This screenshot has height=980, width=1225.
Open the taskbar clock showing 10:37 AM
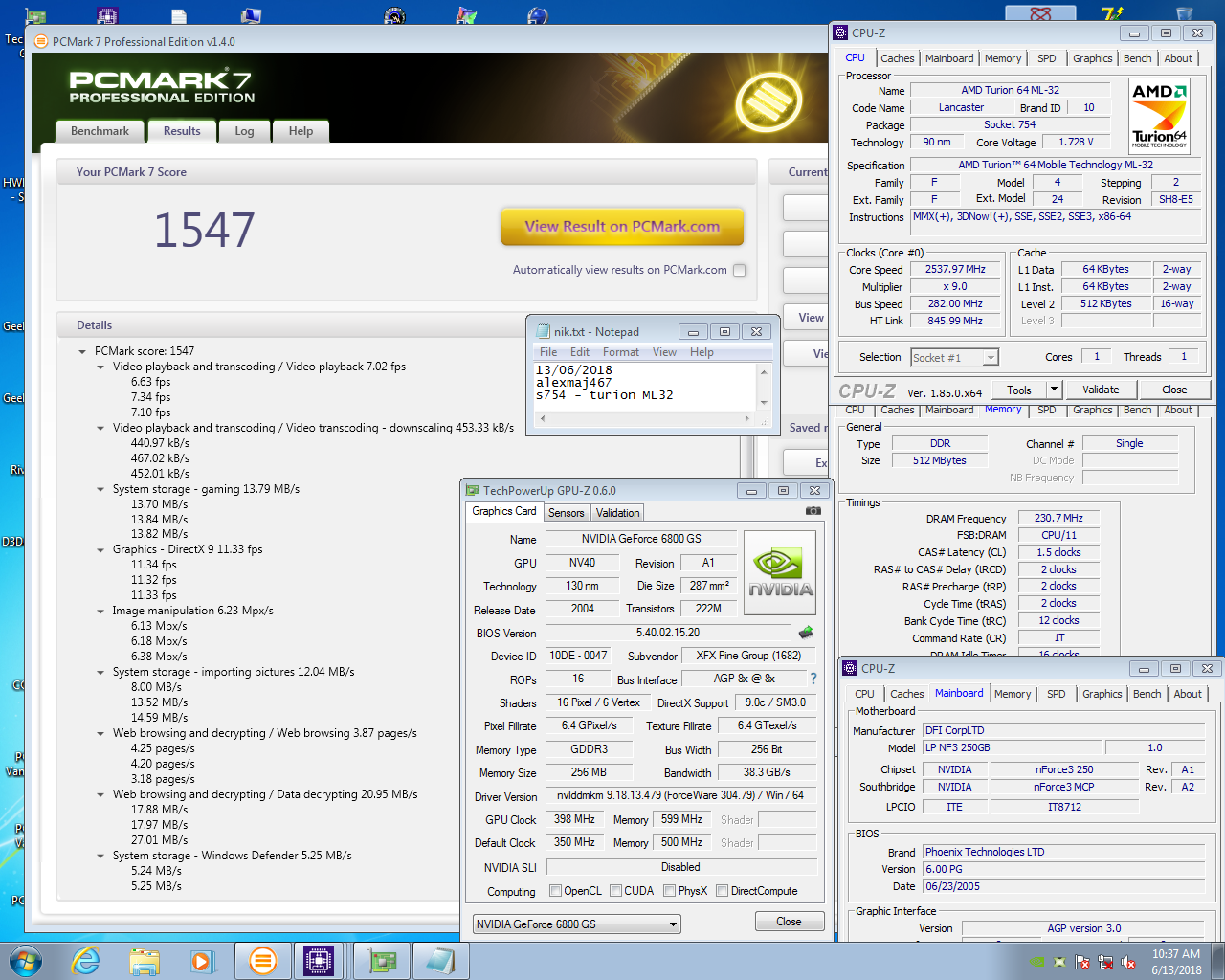1176,962
